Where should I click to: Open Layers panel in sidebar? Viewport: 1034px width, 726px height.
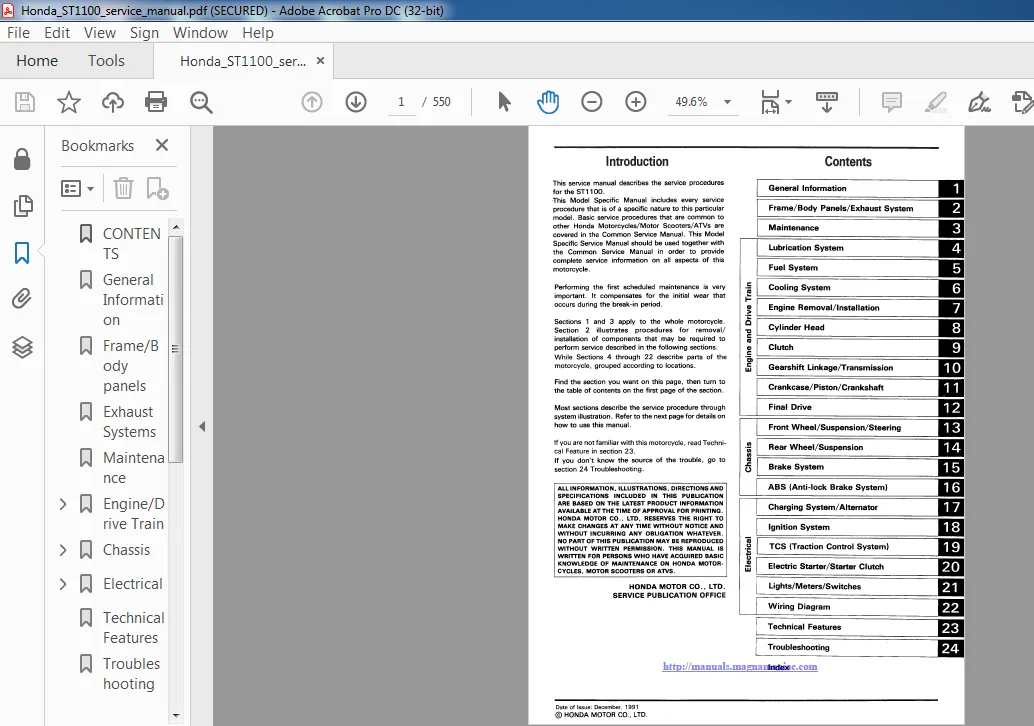22,347
